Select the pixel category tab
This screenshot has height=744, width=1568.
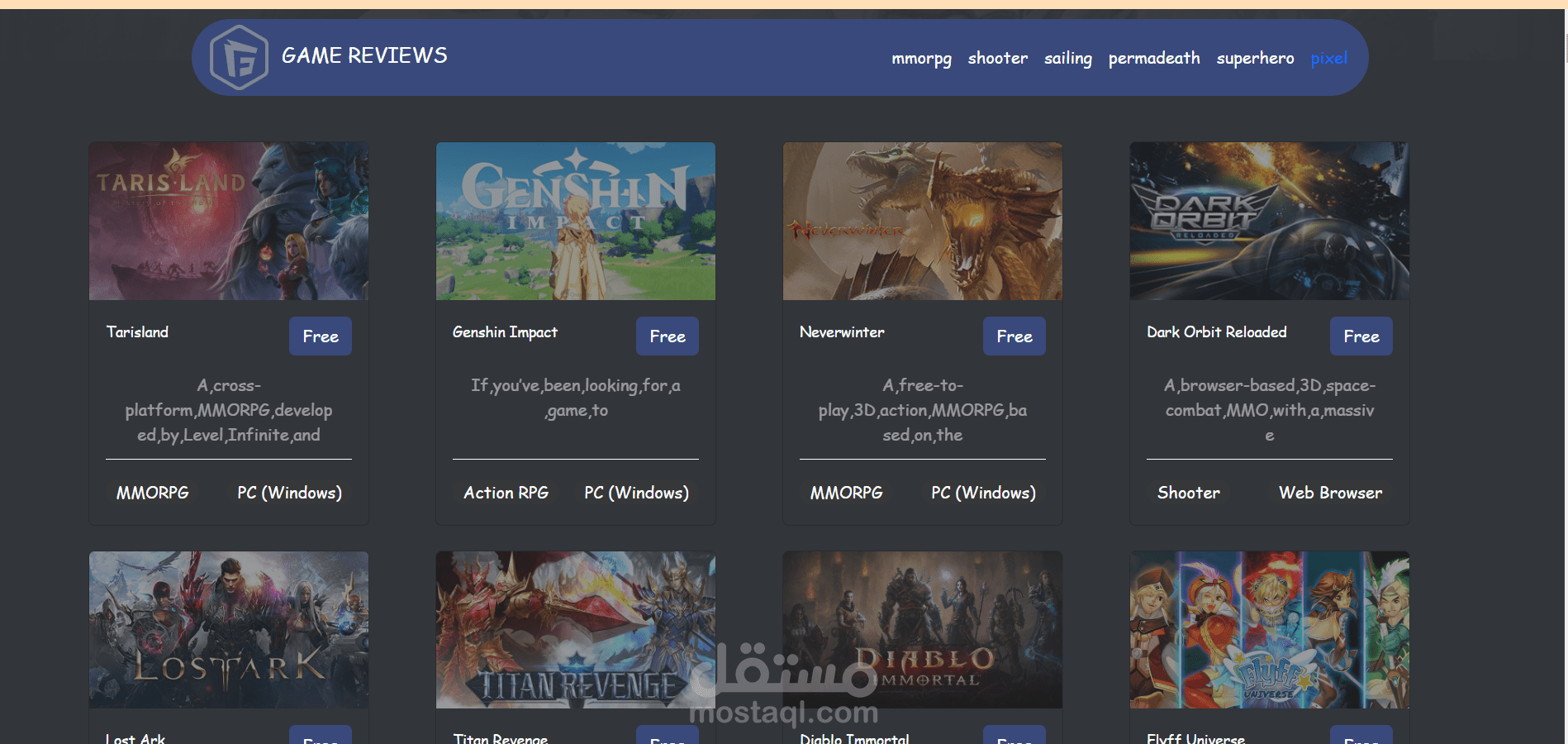point(1328,58)
